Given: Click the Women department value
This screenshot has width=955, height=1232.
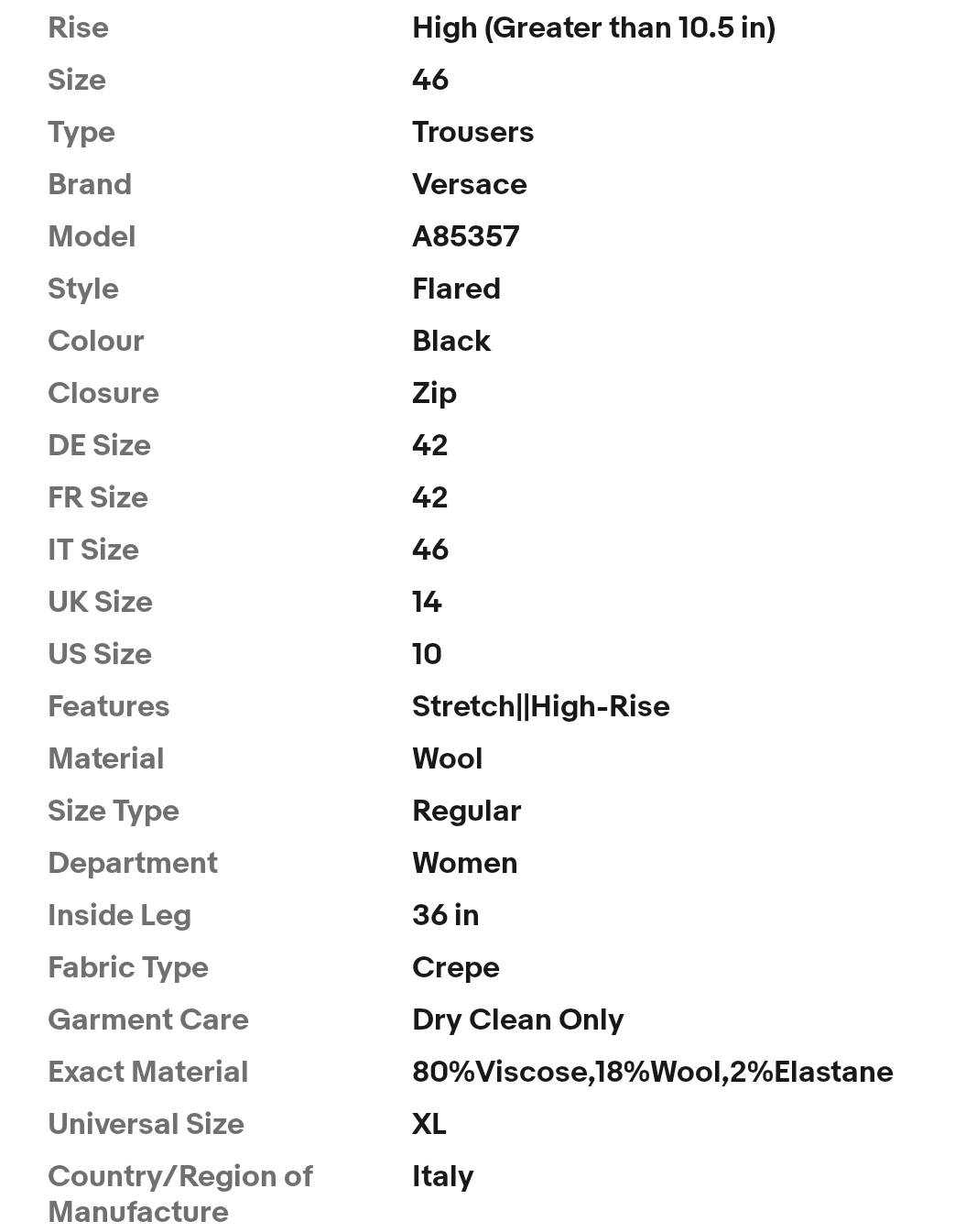Looking at the screenshot, I should click(x=464, y=863).
